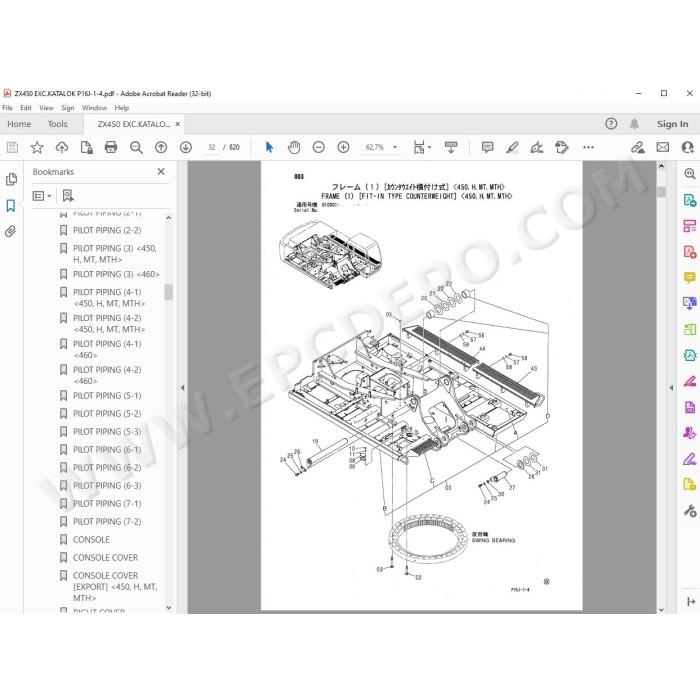Open the Help menu
The width and height of the screenshot is (700, 700).
121,108
